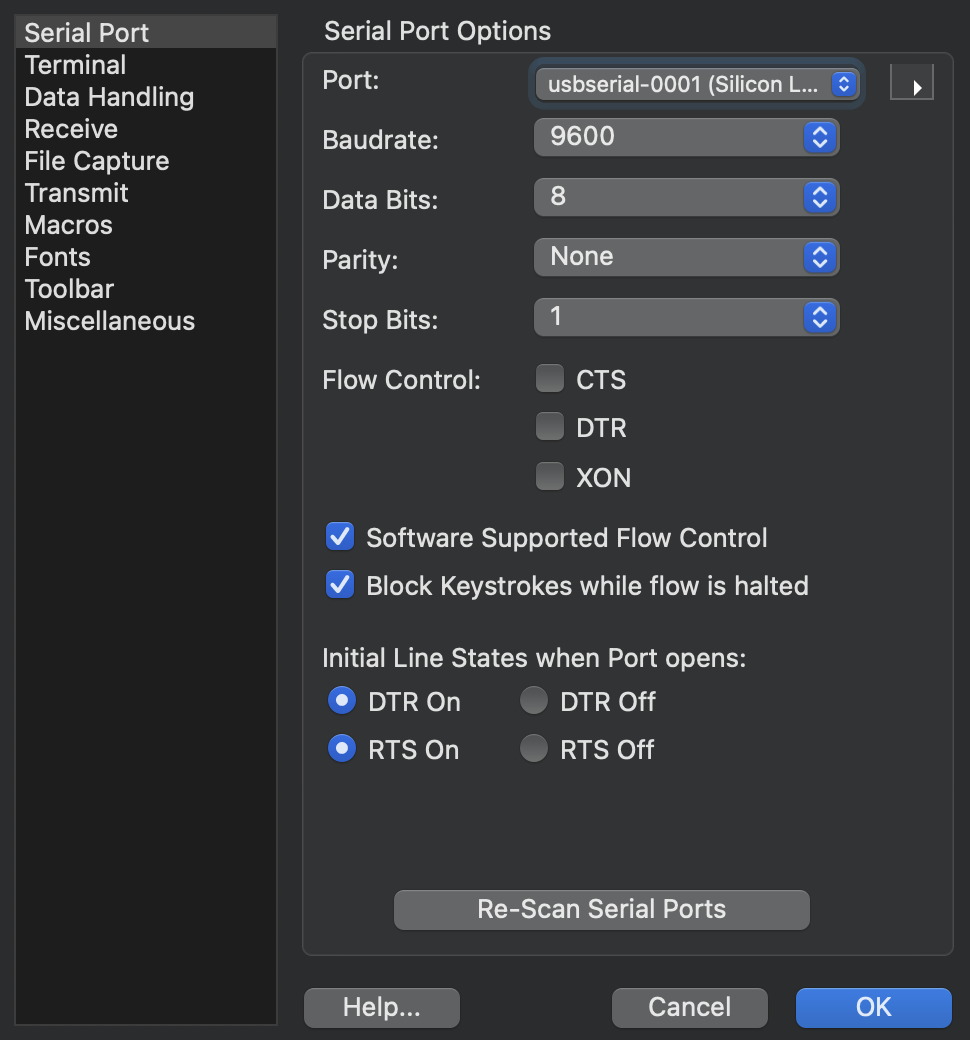Enable XON flow control checkbox

(x=550, y=477)
